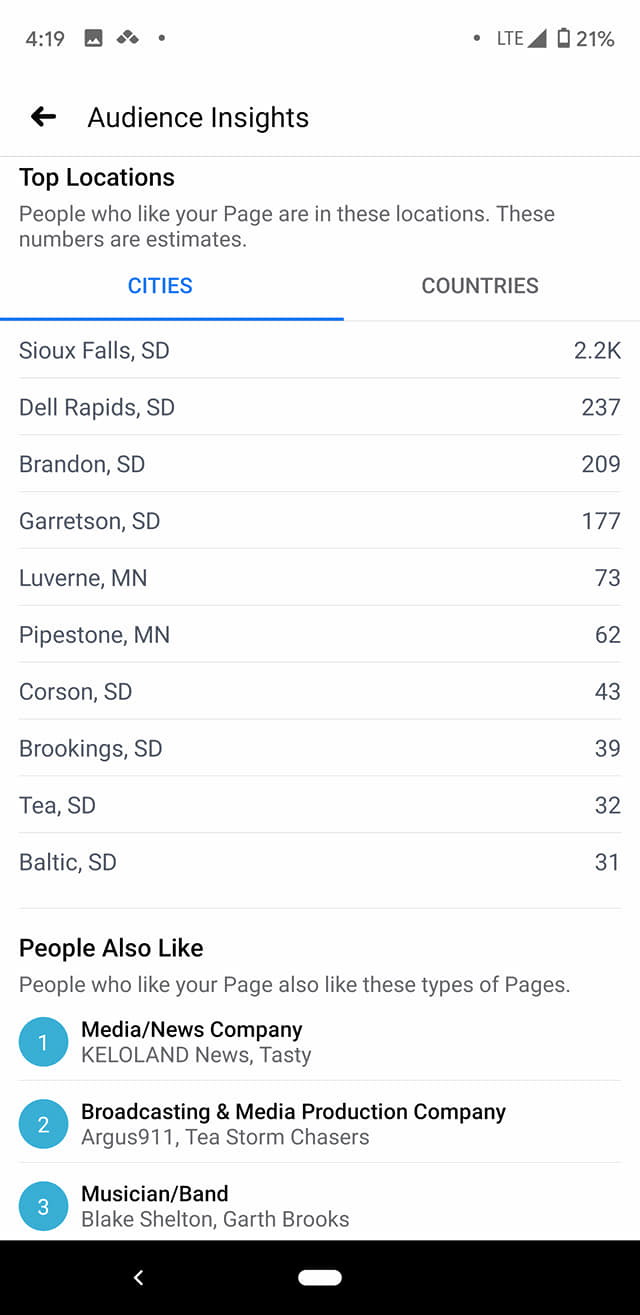Tap the Brandon, SD entry
Screen dimensions: 640x1315
click(x=320, y=464)
